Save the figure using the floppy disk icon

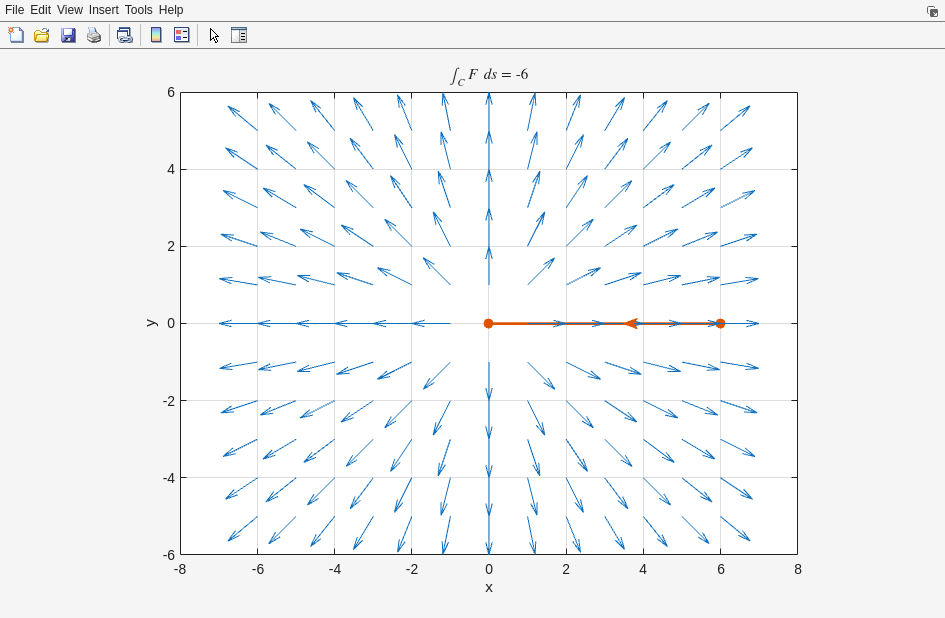68,35
